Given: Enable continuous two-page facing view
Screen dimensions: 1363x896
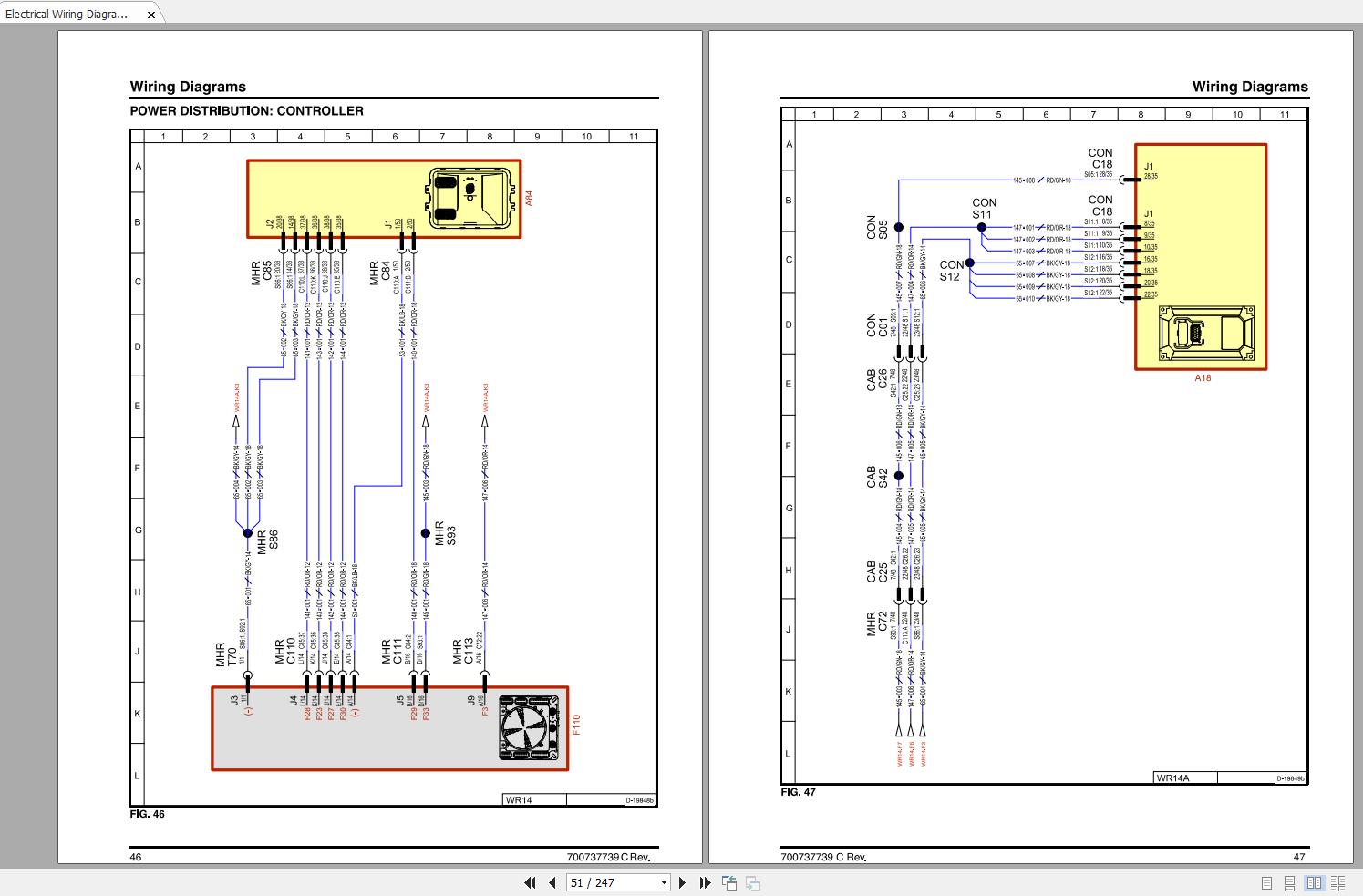Looking at the screenshot, I should pos(1337,882).
